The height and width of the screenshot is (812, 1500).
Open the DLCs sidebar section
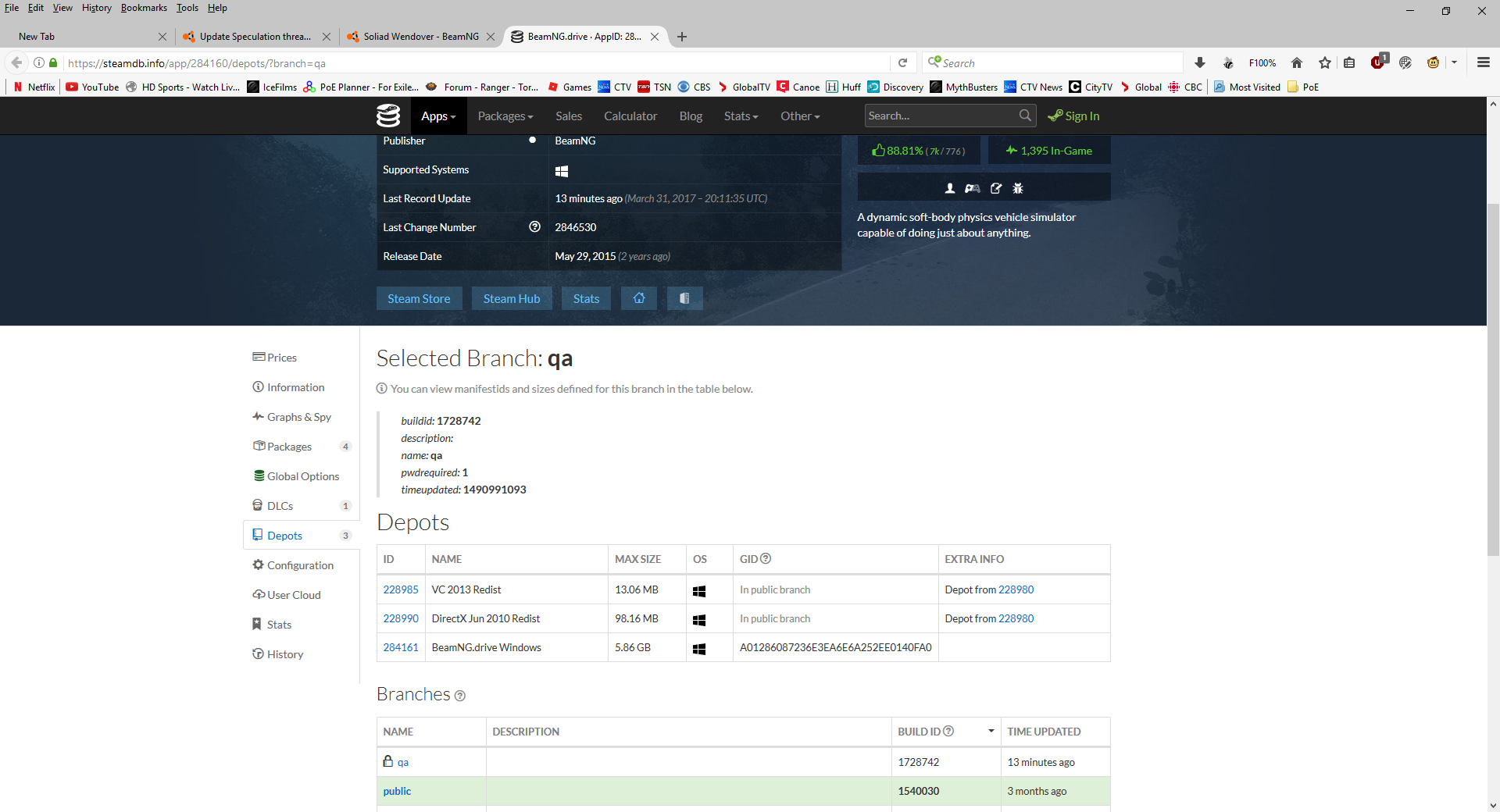[x=302, y=506]
